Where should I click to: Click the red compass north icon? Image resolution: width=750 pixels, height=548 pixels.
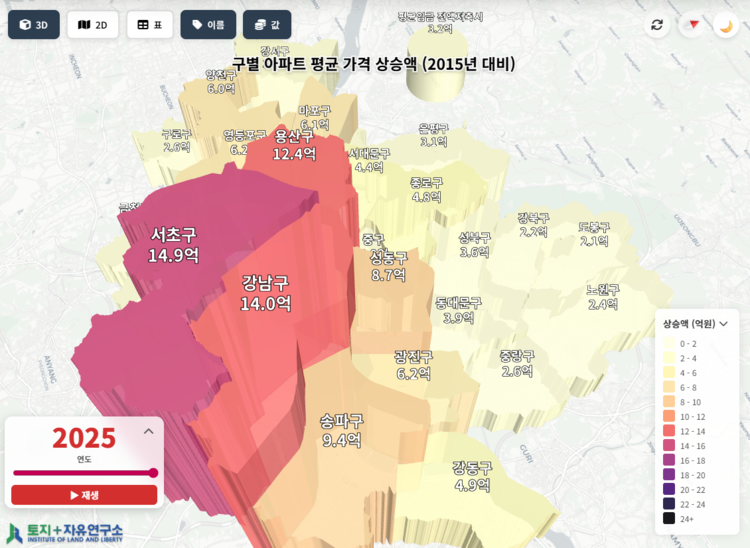(691, 25)
